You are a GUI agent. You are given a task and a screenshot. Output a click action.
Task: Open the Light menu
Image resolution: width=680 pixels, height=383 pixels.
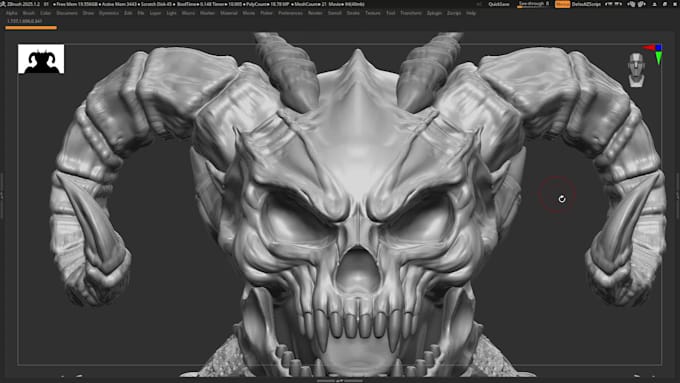(x=171, y=13)
